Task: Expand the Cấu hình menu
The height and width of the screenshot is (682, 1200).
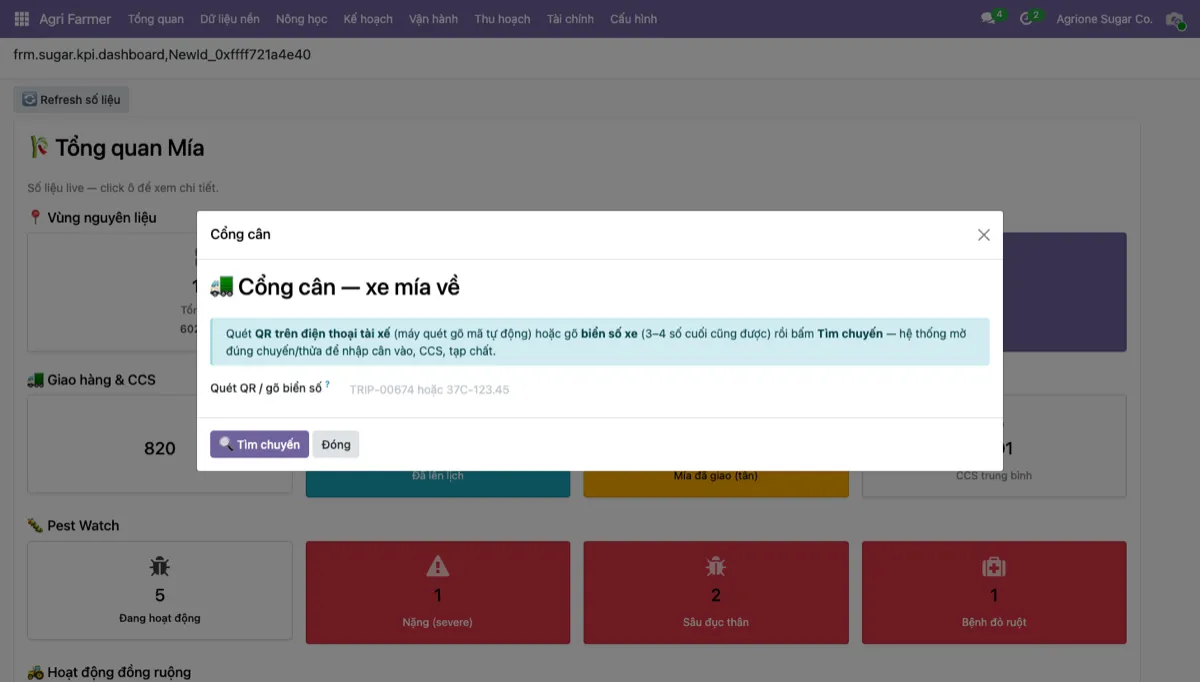Action: [x=634, y=19]
